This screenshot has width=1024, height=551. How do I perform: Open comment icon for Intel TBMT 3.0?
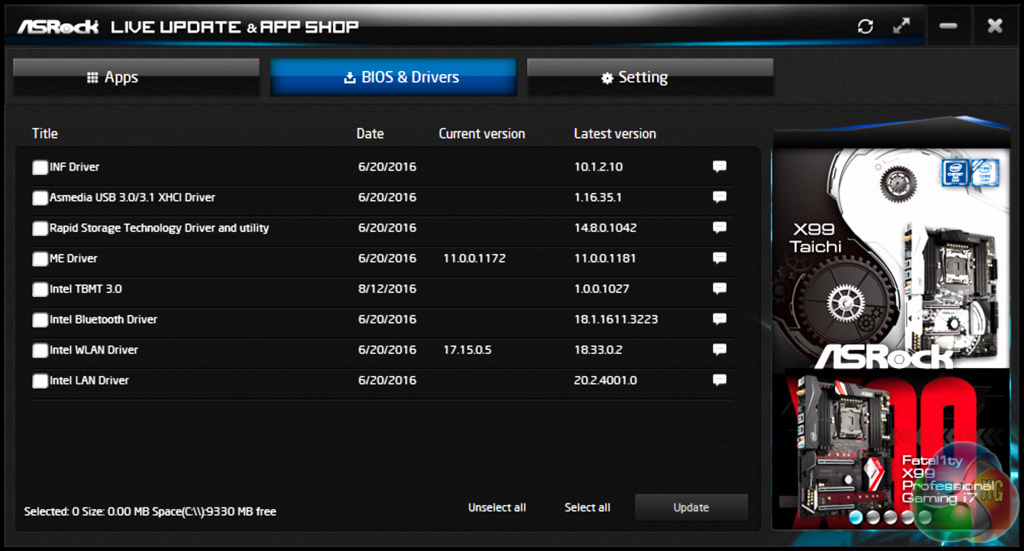[720, 289]
